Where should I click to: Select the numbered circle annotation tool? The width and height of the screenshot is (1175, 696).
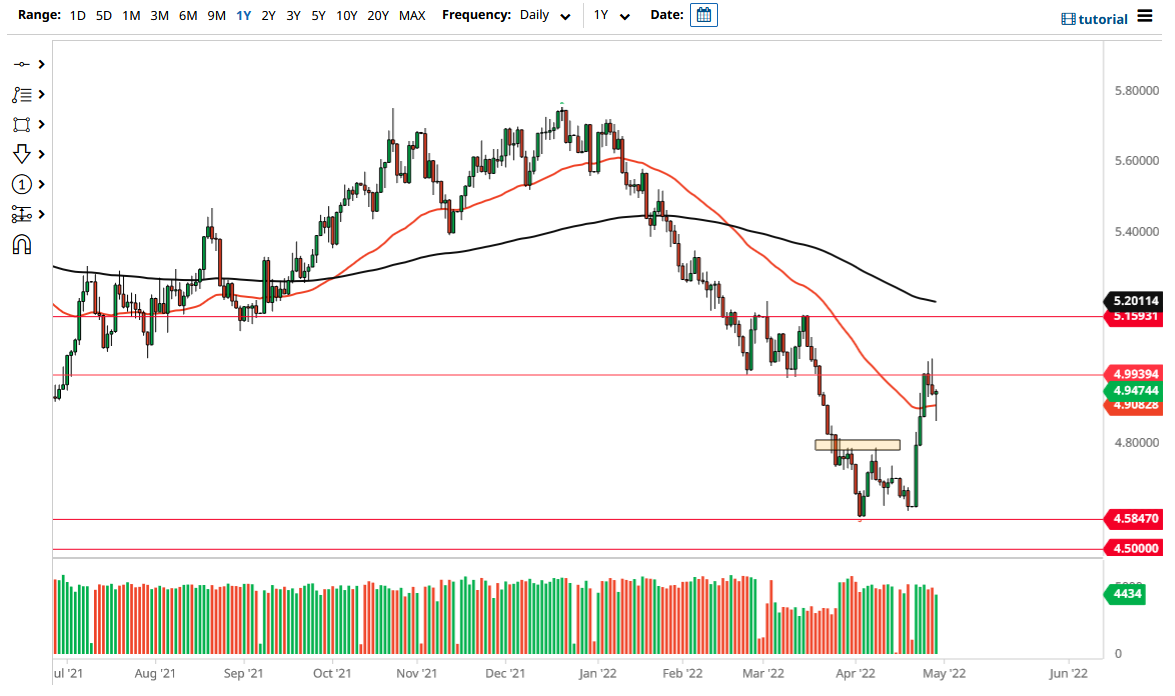pos(22,184)
